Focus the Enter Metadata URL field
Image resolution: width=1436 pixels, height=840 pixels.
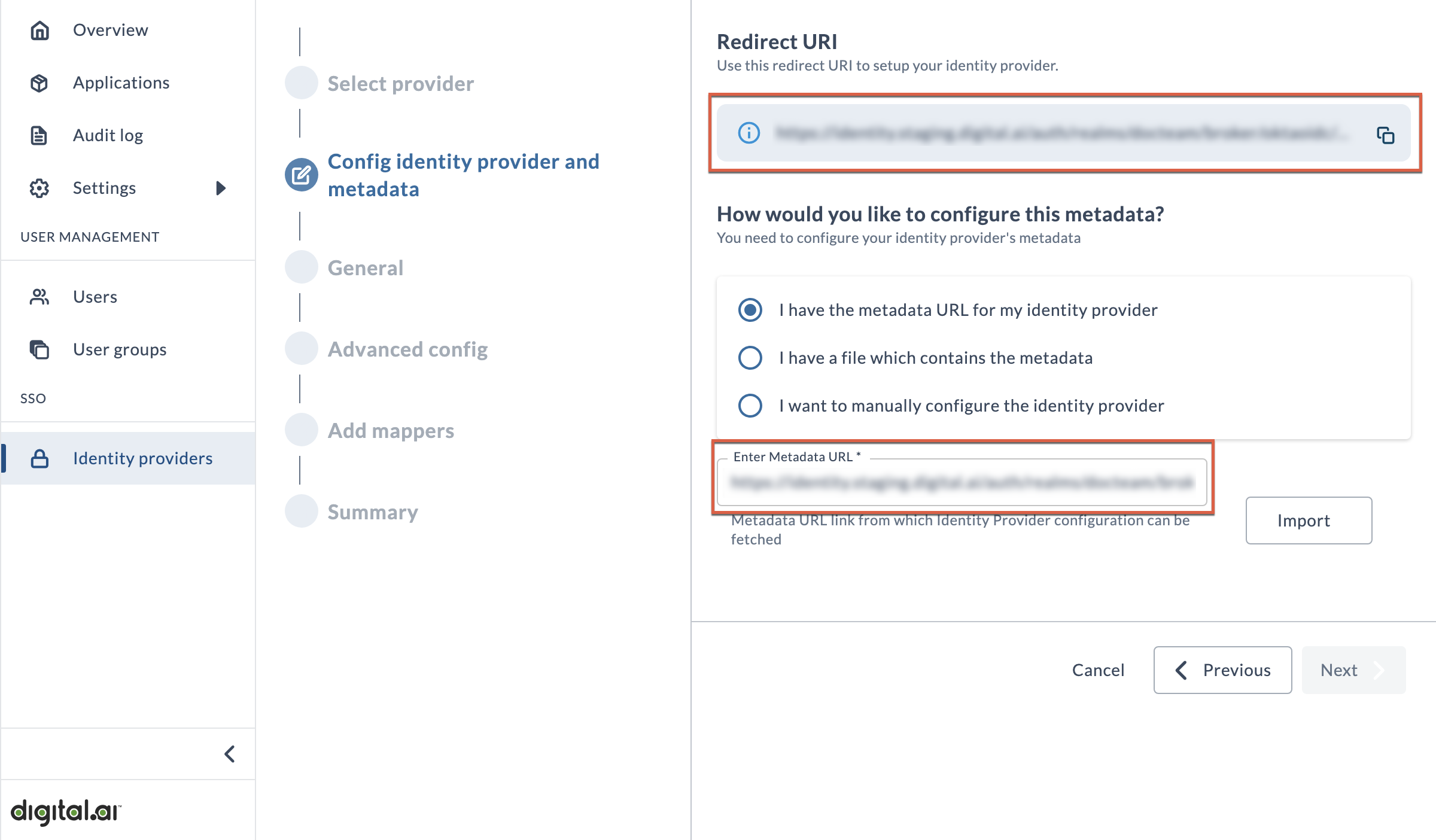pos(962,482)
